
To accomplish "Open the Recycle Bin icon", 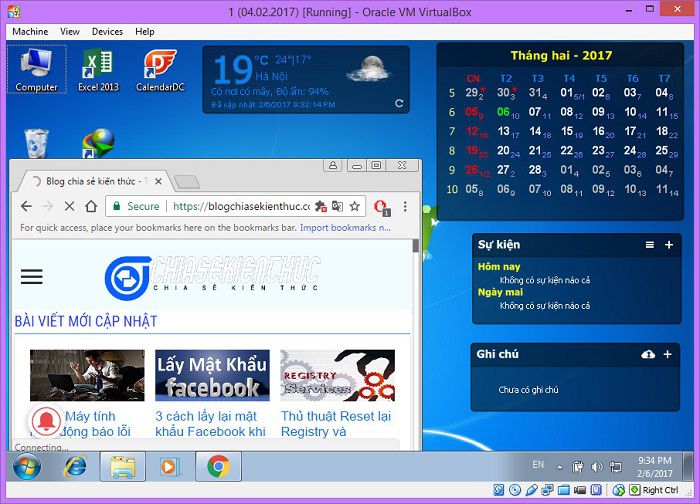I will click(x=36, y=143).
